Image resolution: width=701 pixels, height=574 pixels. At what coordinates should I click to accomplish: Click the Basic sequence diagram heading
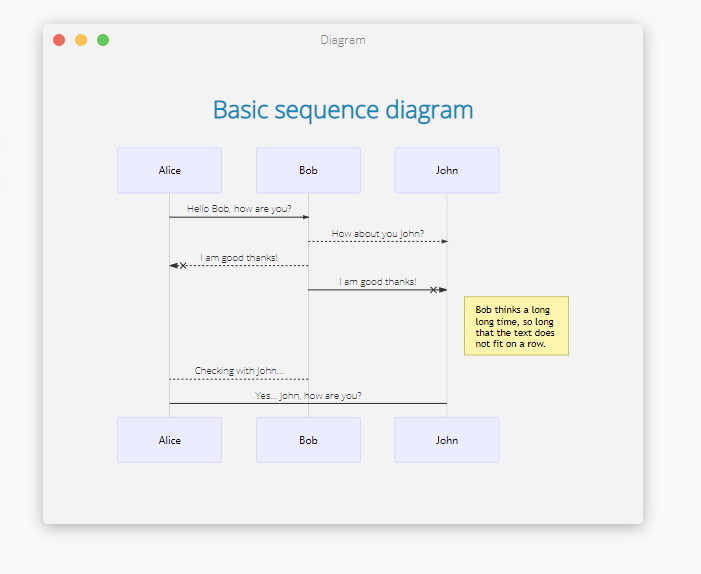coord(343,110)
